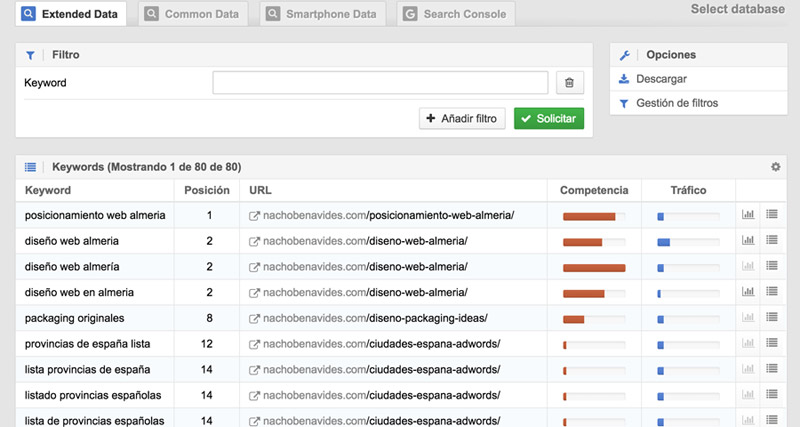Open external link icon in lista provincias de españa row
The image size is (800, 427).
click(x=254, y=370)
